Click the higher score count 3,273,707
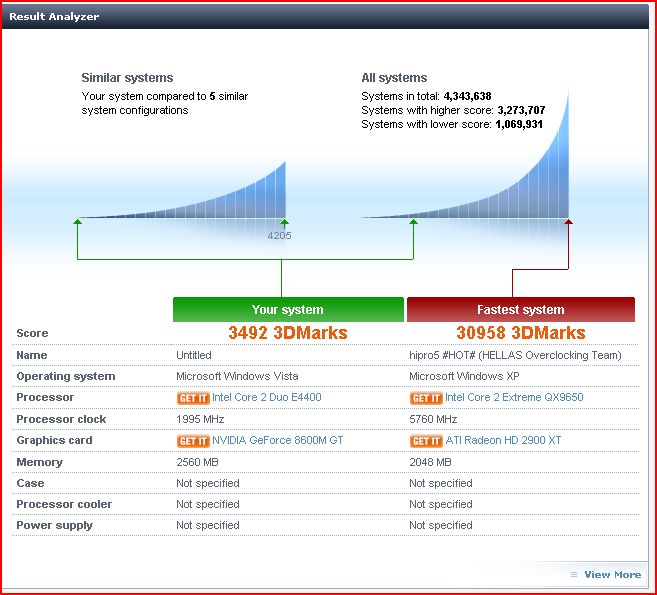The height and width of the screenshot is (595, 657). click(521, 110)
